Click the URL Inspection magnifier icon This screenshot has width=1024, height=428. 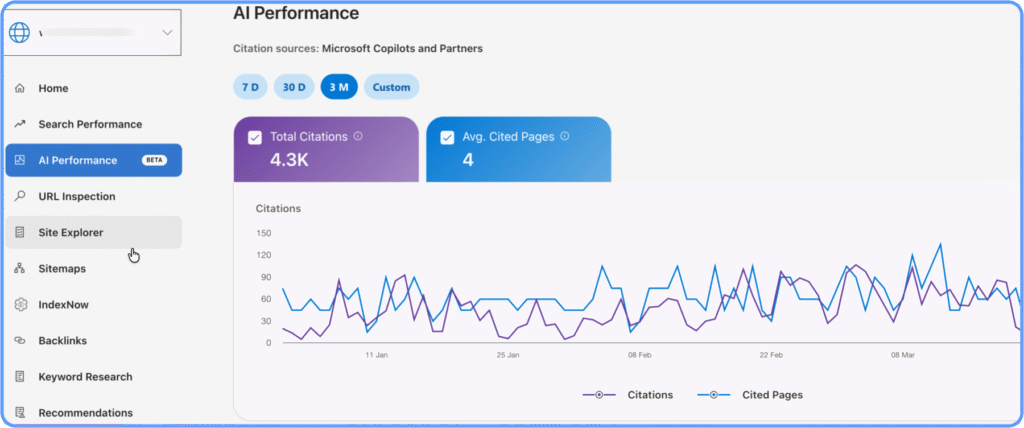coord(20,196)
